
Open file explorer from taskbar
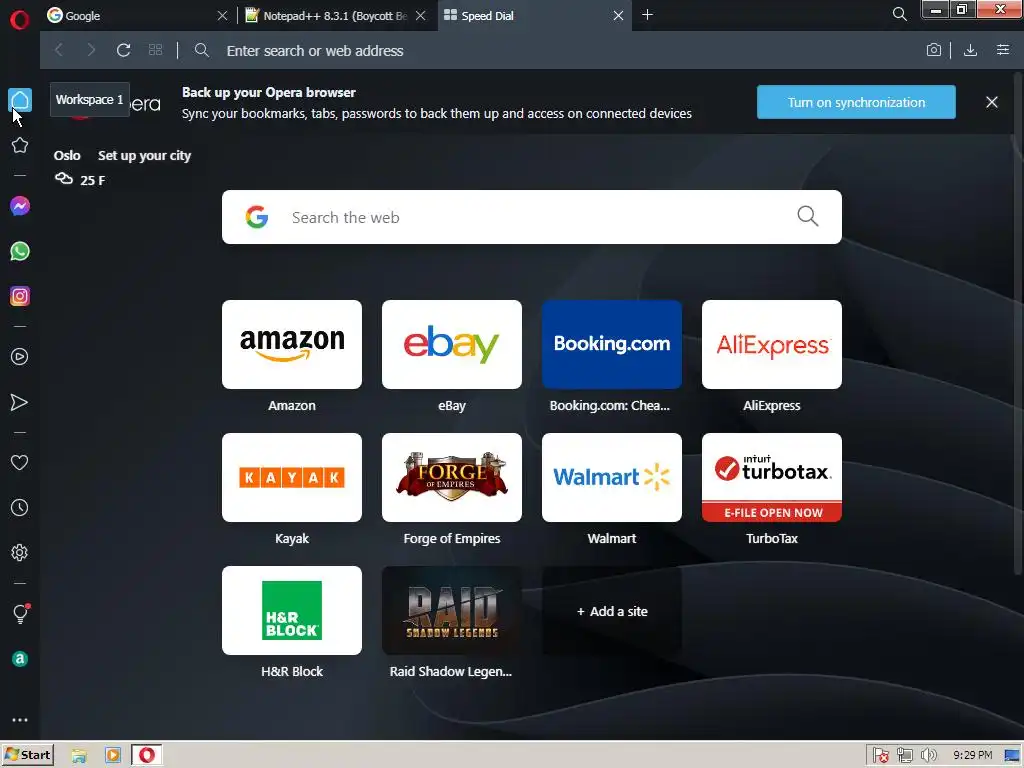79,756
